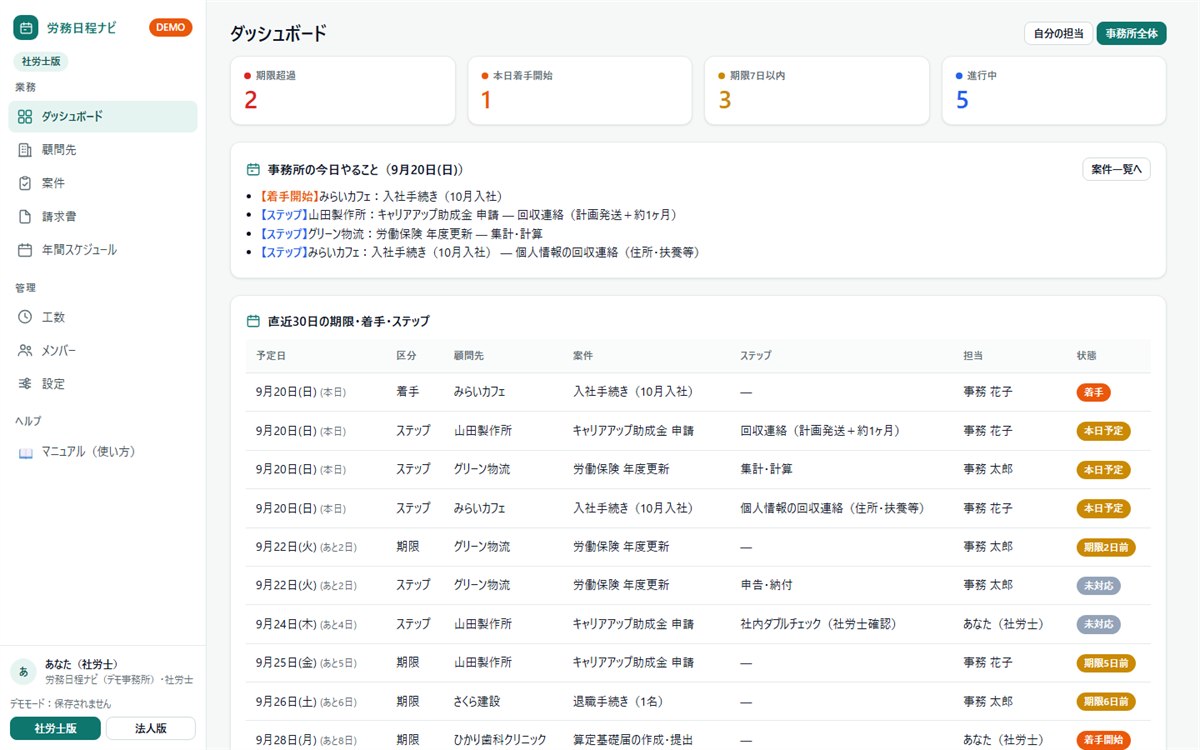Click the 社労士版 tag under logo

(x=41, y=61)
